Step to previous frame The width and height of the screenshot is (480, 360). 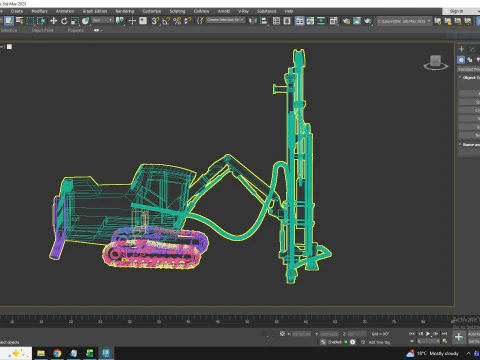pyautogui.click(x=420, y=333)
